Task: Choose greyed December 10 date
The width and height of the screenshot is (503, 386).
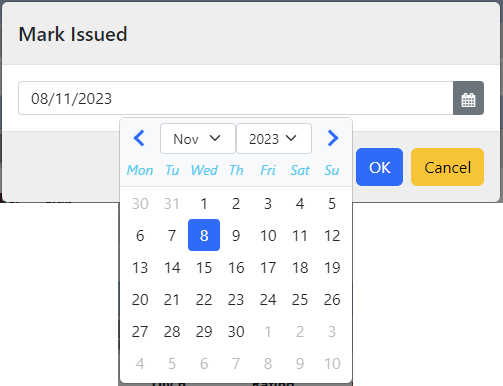Action: pos(332,363)
